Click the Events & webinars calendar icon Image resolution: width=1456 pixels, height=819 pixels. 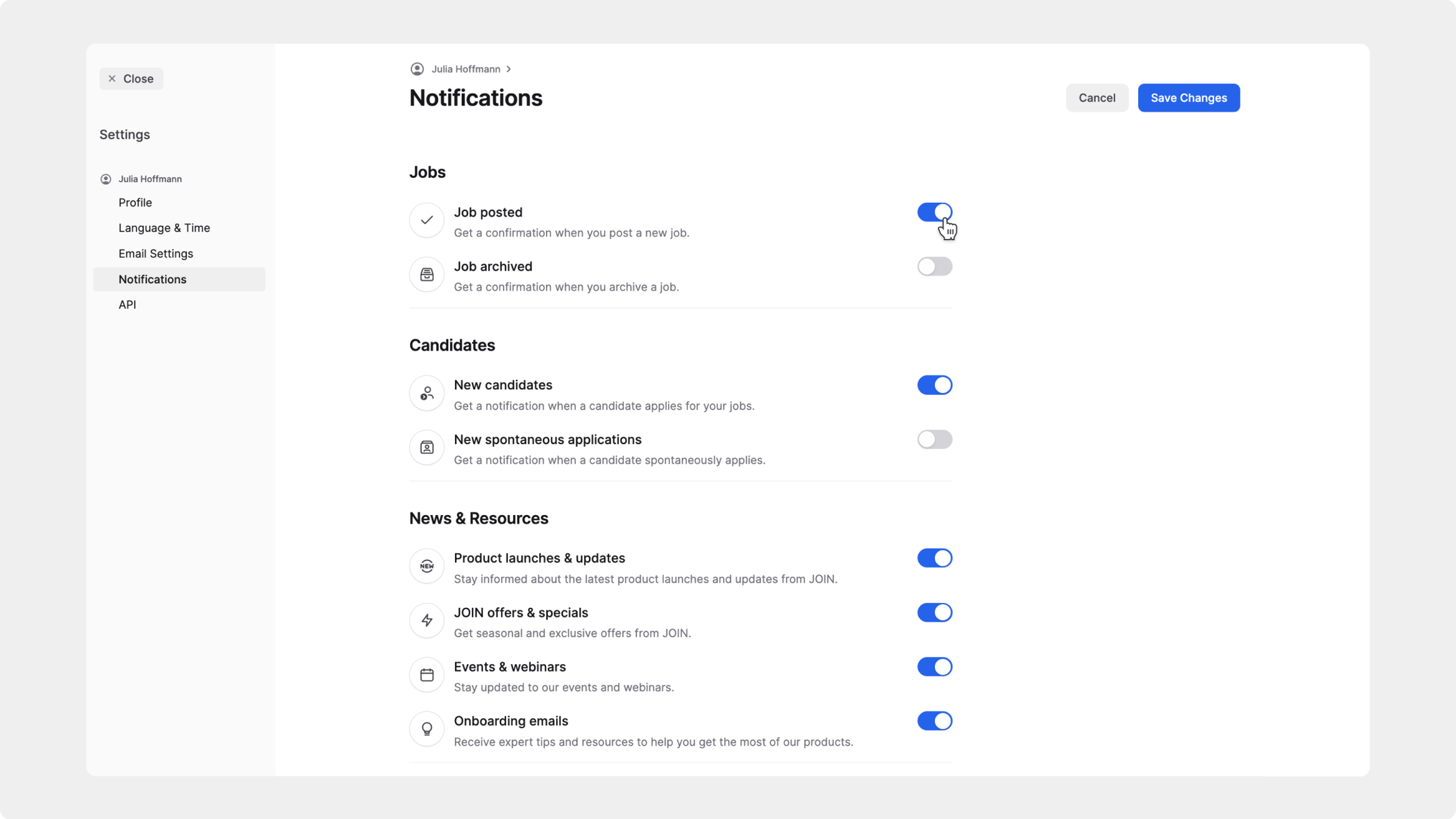(x=427, y=675)
